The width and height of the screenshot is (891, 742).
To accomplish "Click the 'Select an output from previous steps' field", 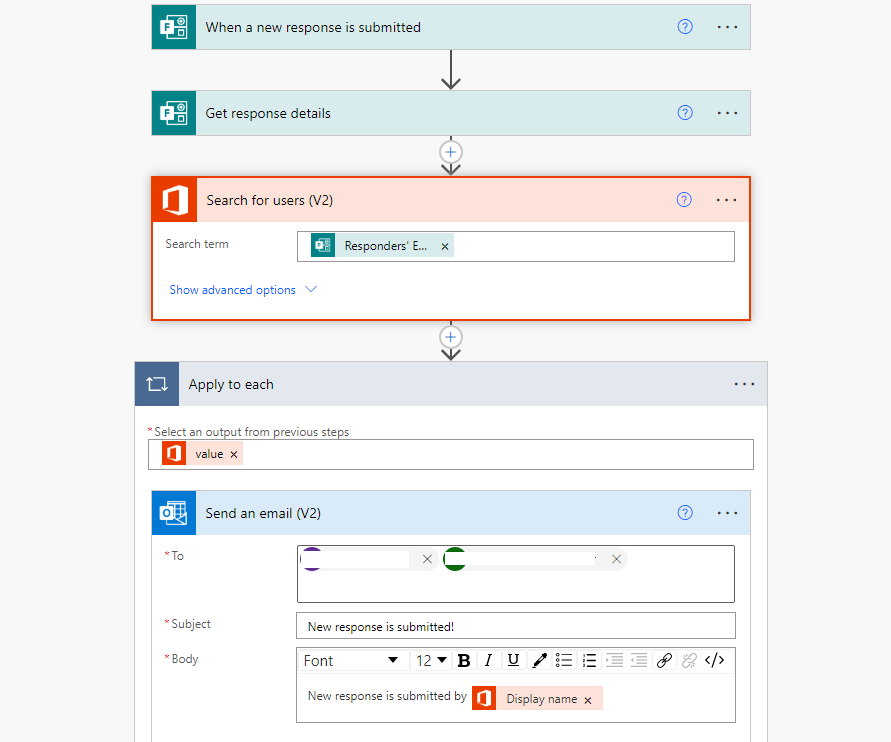I will [x=451, y=455].
